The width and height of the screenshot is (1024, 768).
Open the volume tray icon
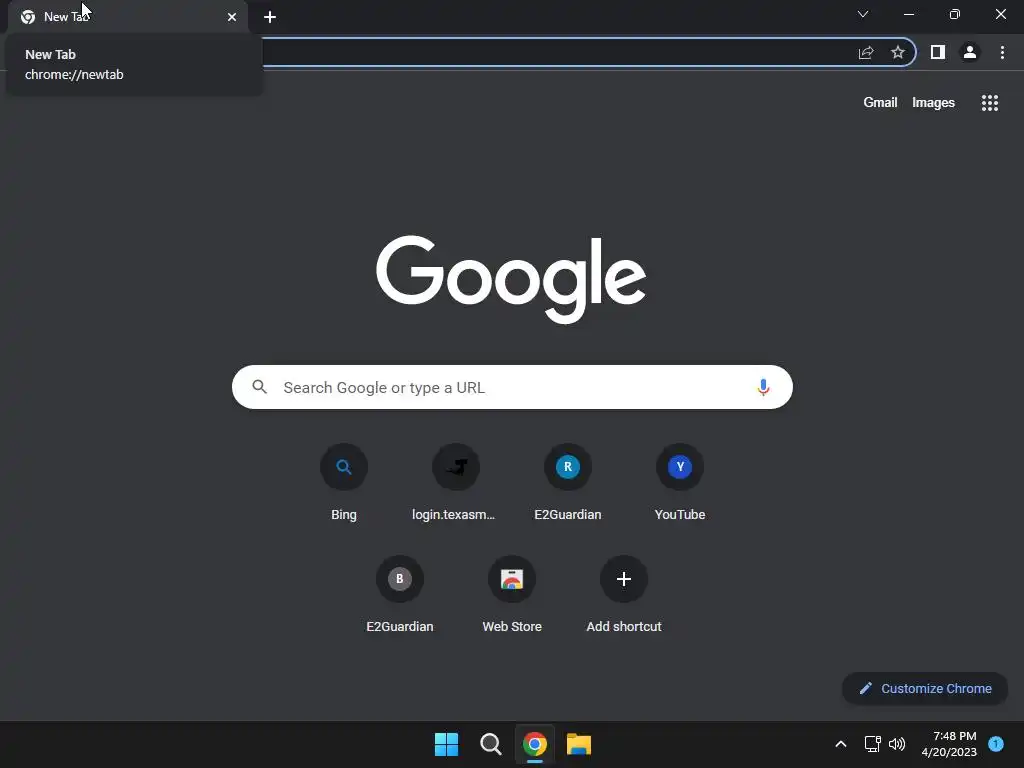897,744
